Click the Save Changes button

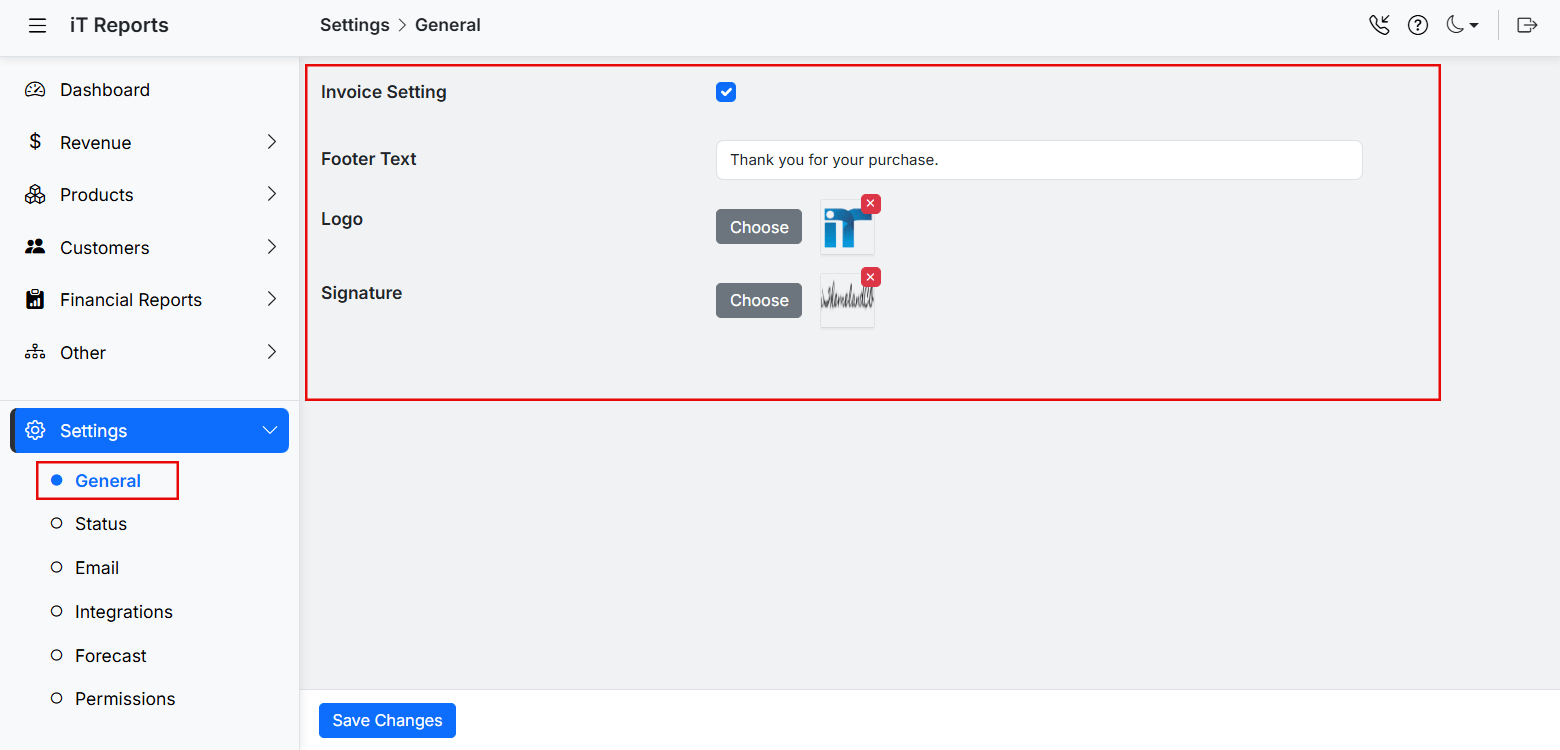coord(387,720)
